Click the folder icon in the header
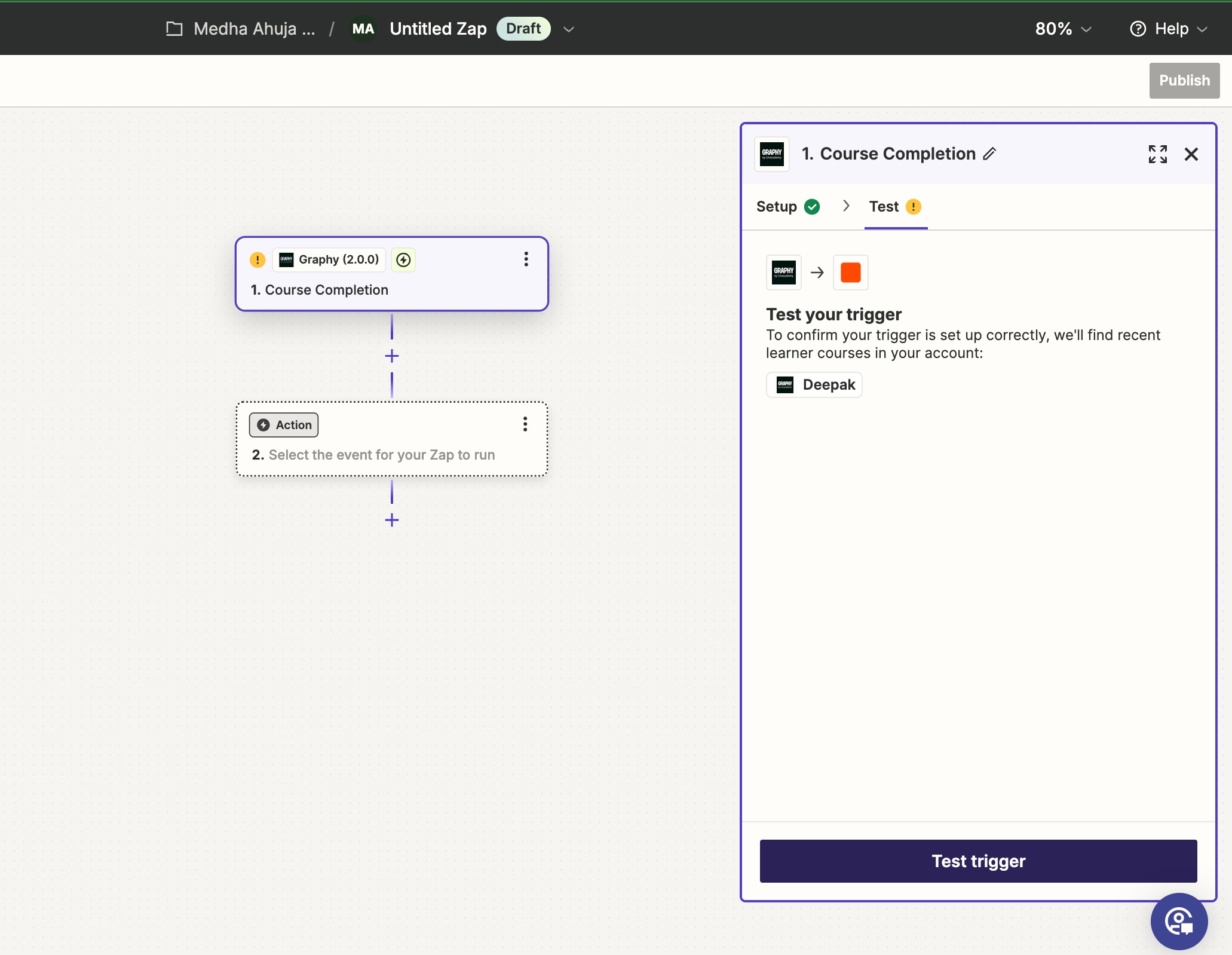Viewport: 1232px width, 955px height. click(x=174, y=29)
